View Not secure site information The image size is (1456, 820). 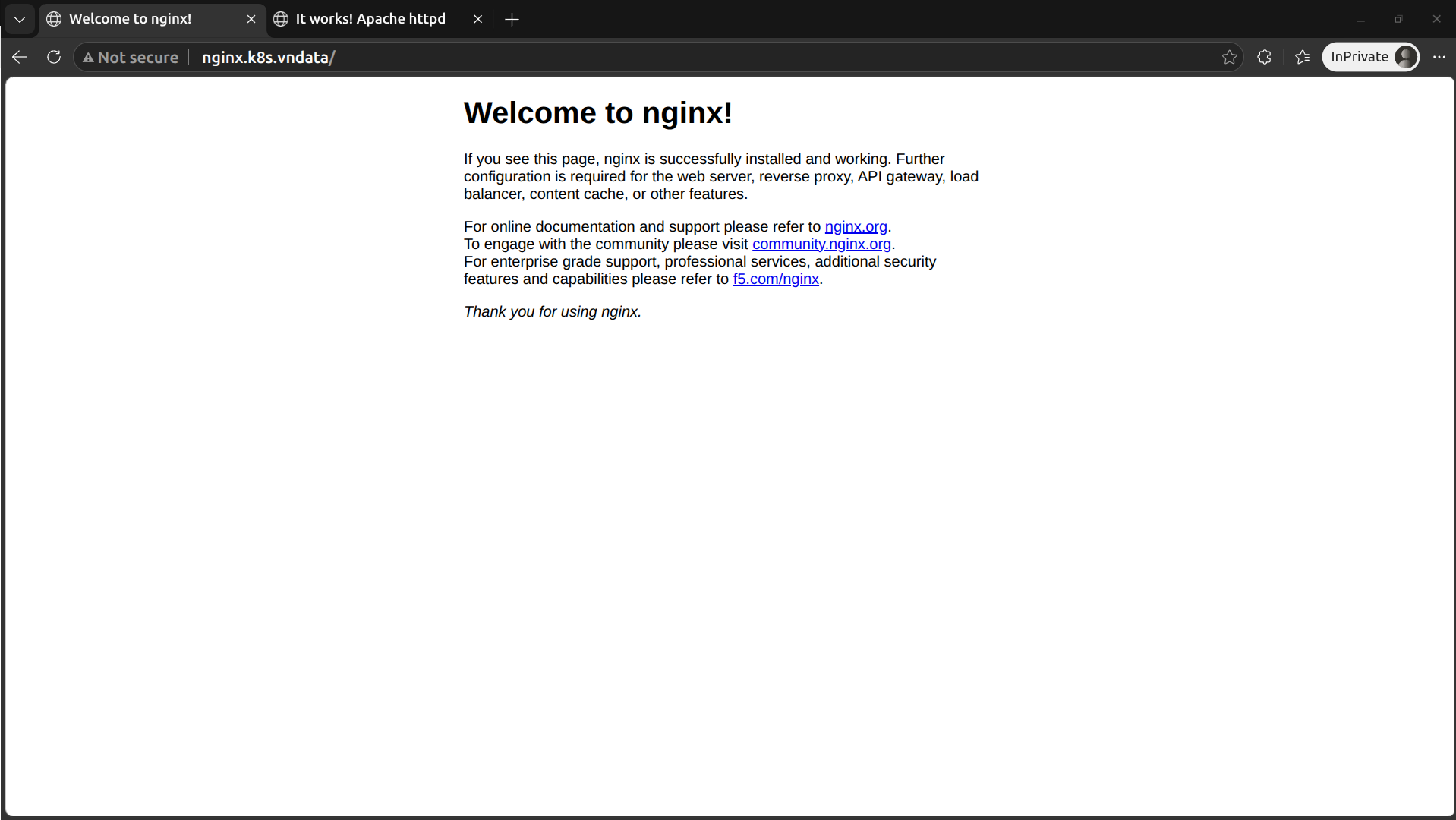131,57
